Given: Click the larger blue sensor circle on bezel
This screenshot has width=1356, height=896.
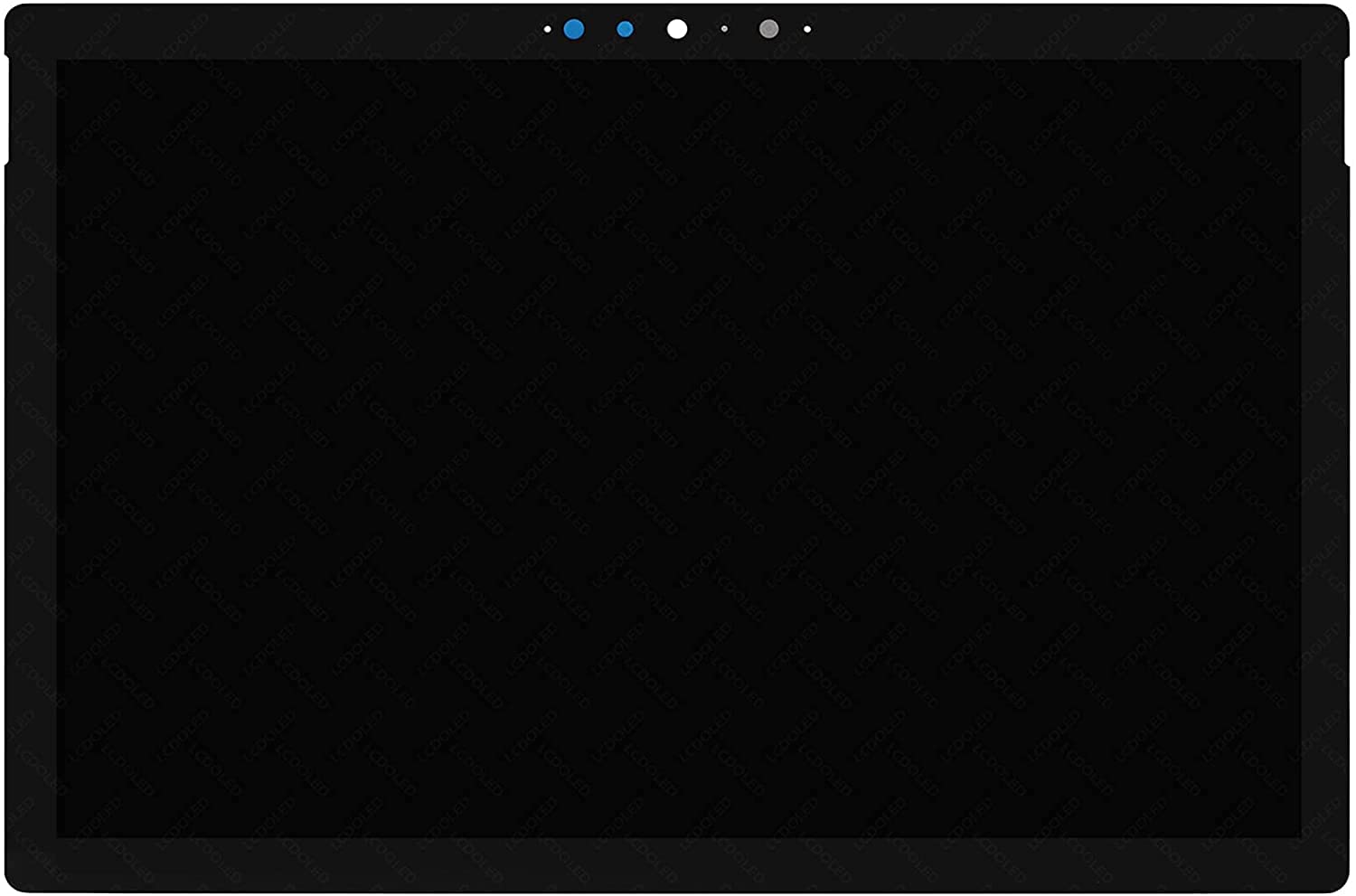Looking at the screenshot, I should coord(573,29).
